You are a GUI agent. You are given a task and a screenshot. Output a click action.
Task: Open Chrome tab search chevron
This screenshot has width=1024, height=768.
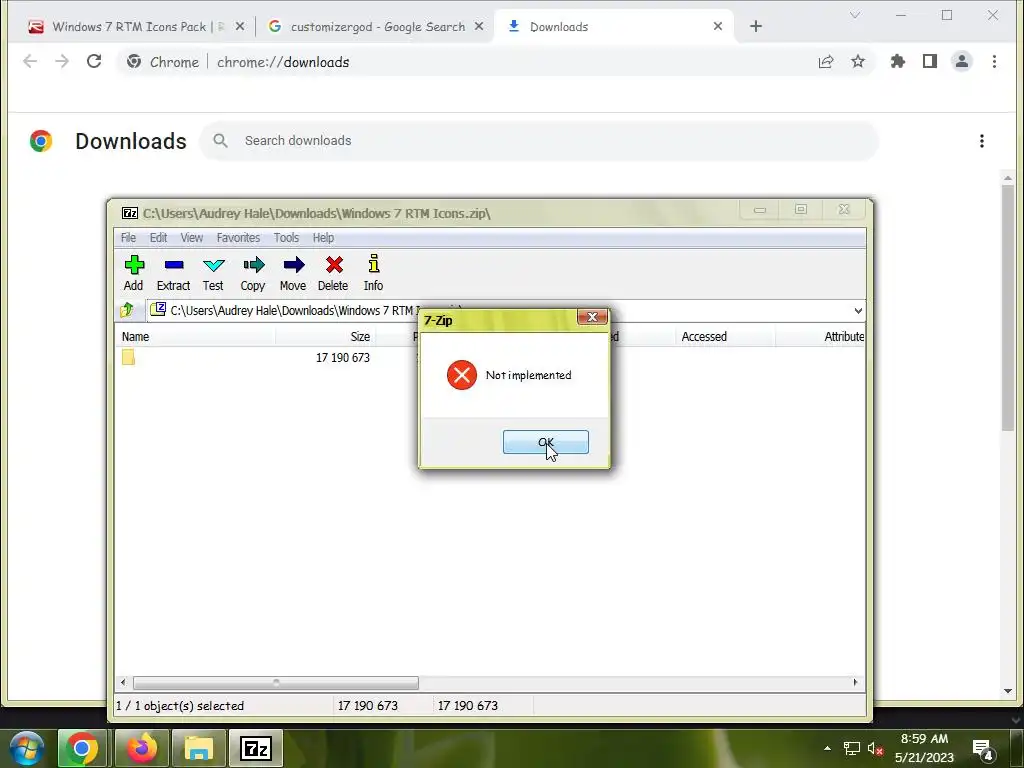click(x=855, y=15)
